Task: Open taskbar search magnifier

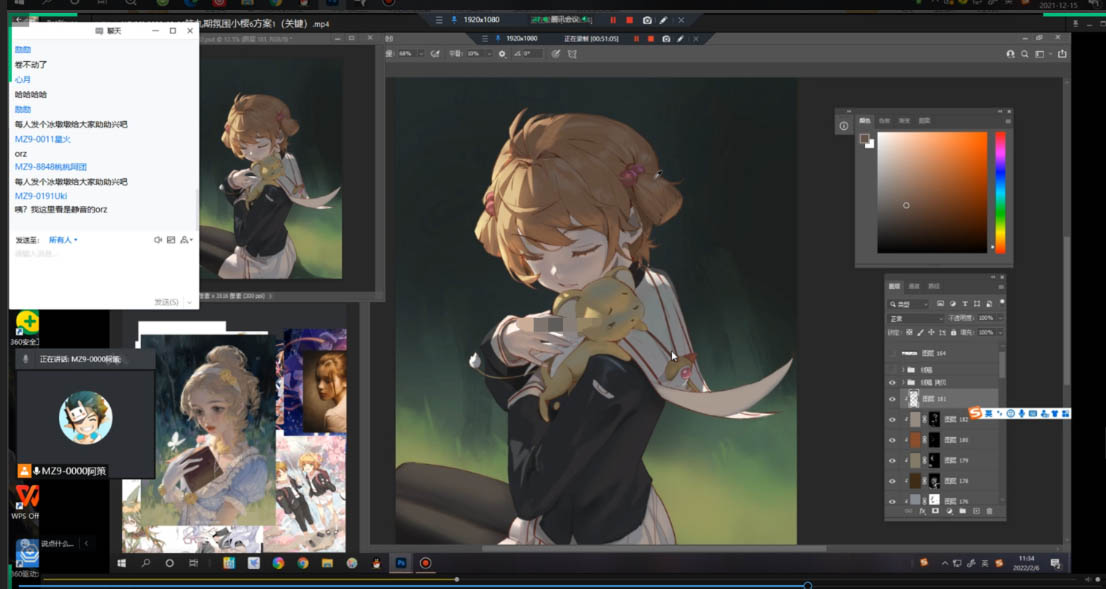Action: tap(146, 563)
